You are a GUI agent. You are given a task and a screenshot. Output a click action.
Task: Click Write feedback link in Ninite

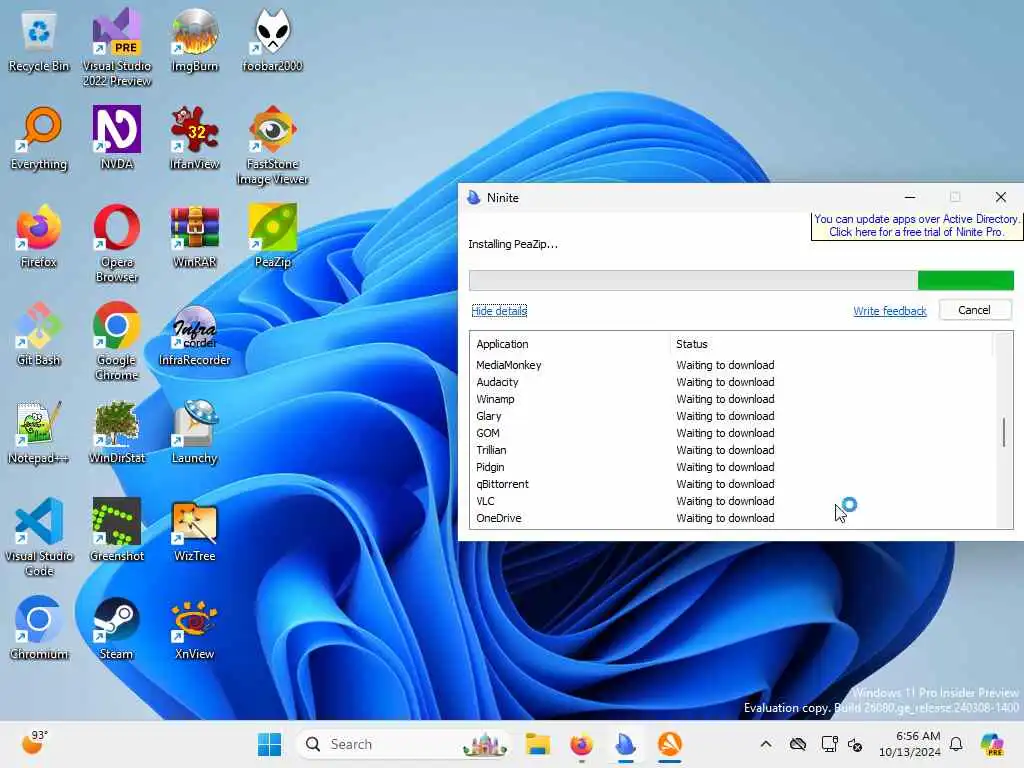tap(889, 311)
